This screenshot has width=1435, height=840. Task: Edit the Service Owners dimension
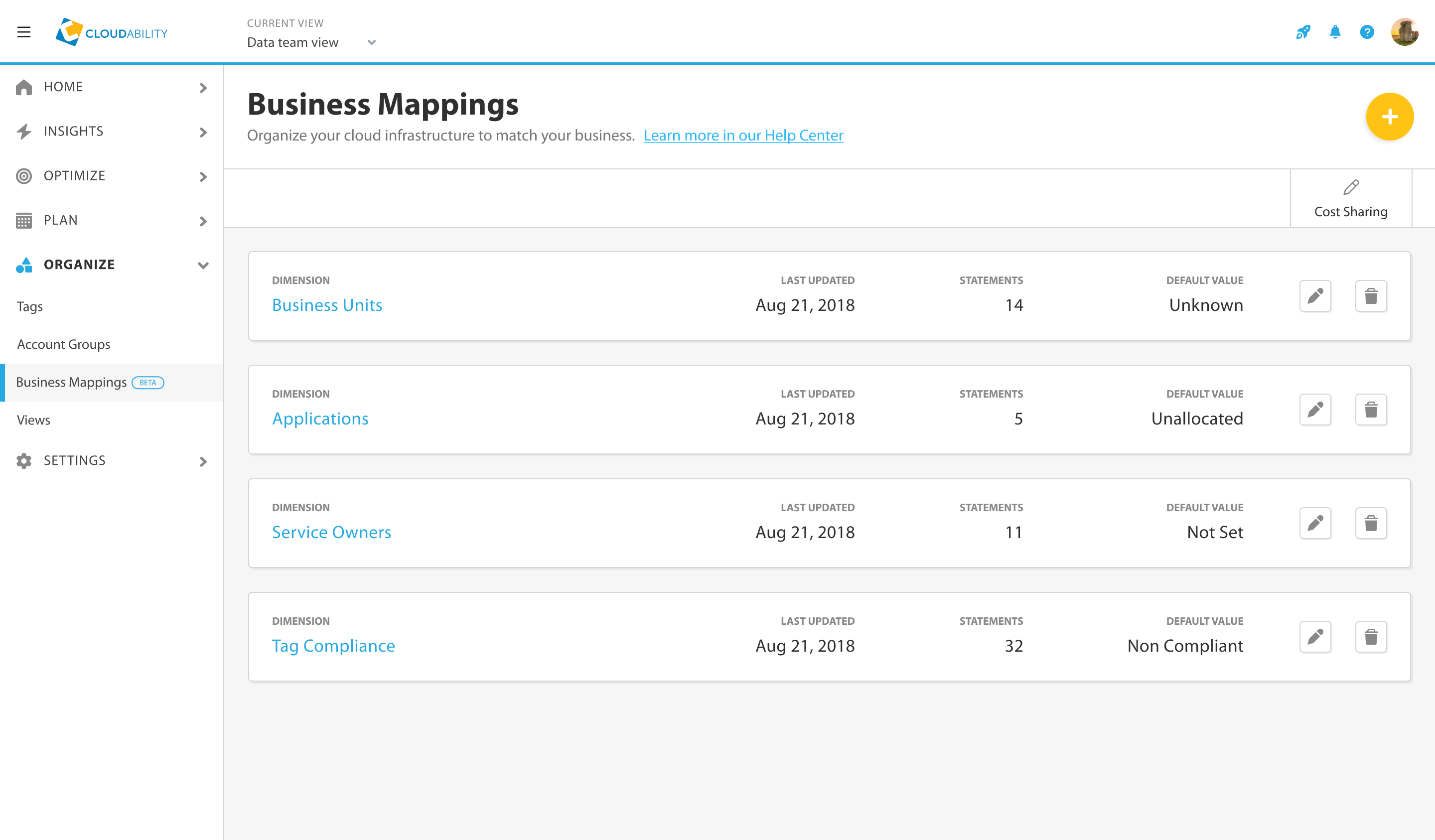click(x=1315, y=523)
